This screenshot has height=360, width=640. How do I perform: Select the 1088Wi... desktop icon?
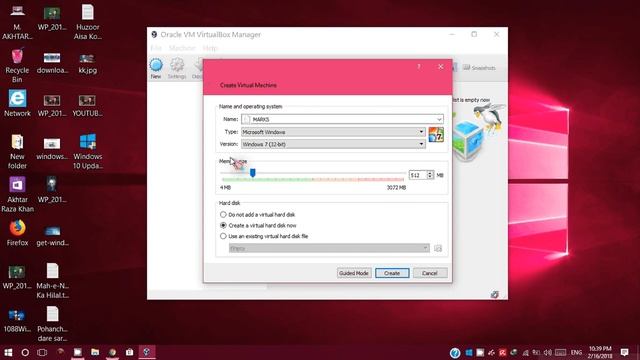[17, 321]
